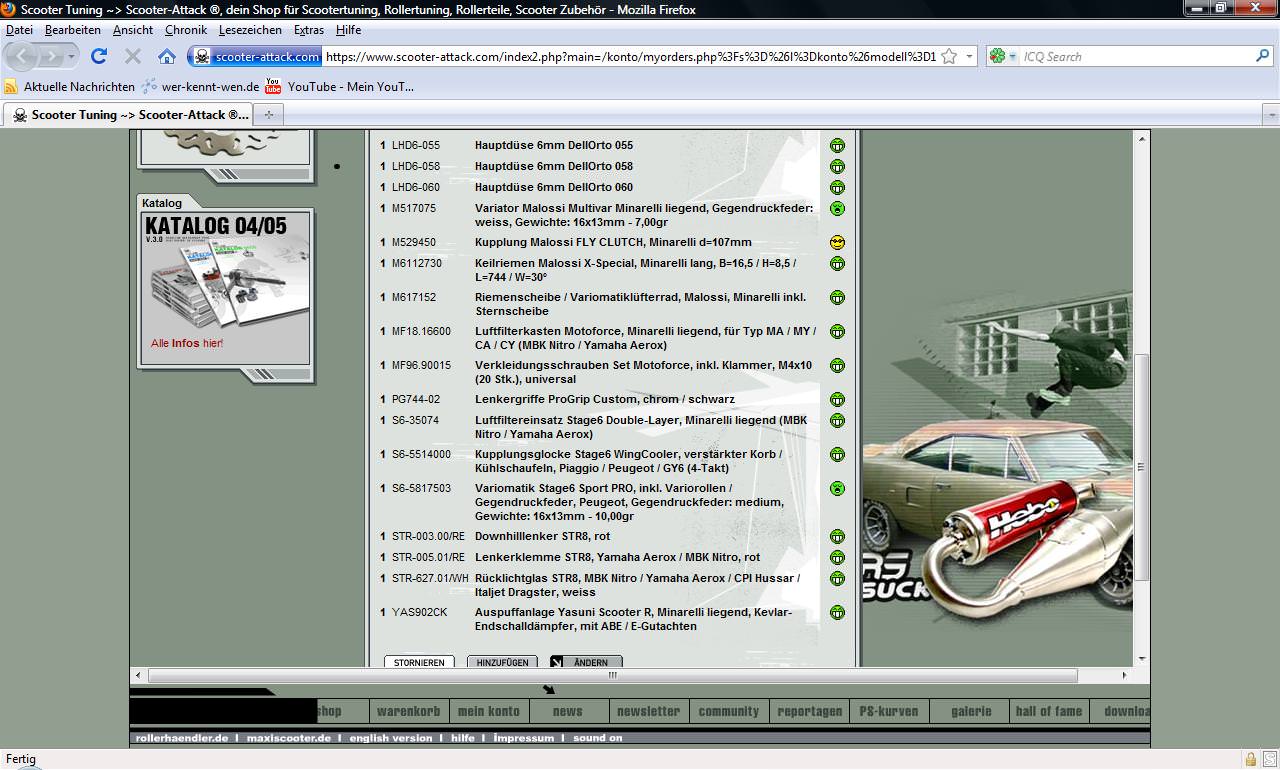The height and width of the screenshot is (770, 1280).
Task: Click the magnifier search icon in ICQ Search
Action: pyautogui.click(x=1263, y=56)
